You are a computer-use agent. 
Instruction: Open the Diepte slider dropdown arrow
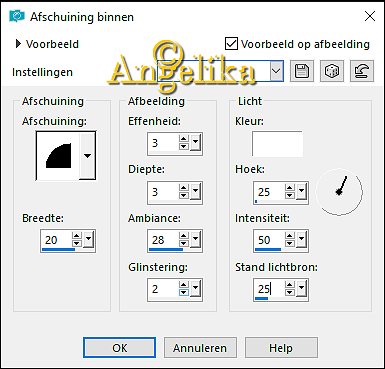[x=196, y=192]
